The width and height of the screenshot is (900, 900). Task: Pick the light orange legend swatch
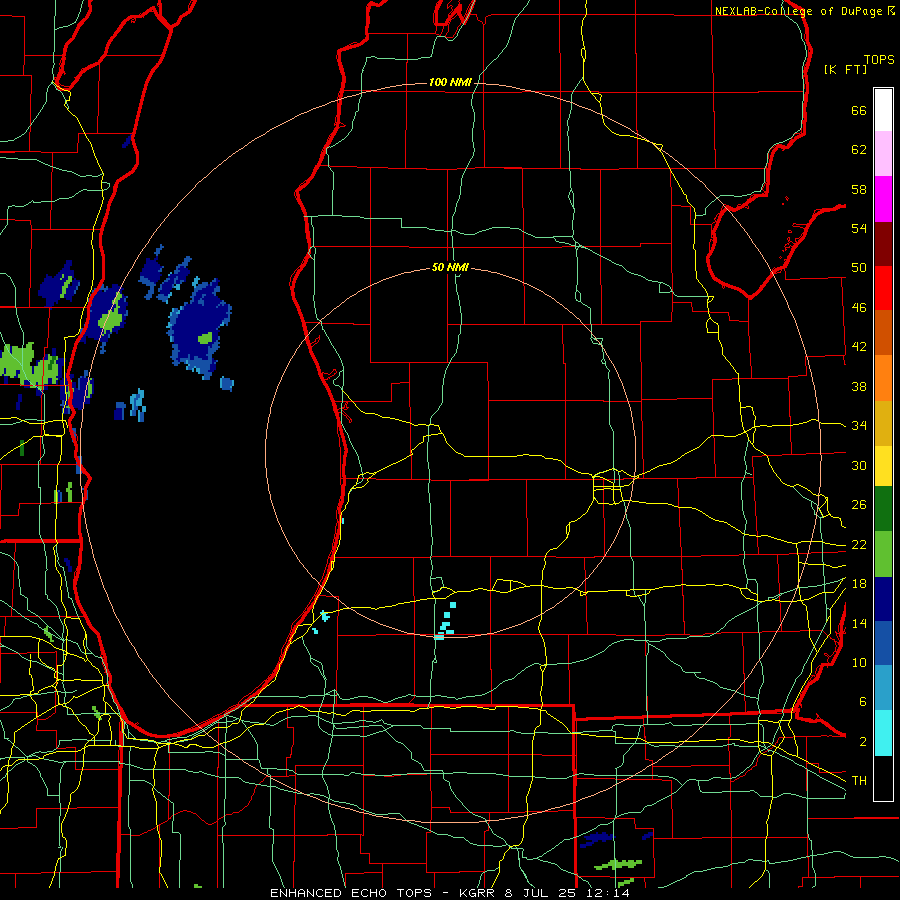[x=883, y=378]
